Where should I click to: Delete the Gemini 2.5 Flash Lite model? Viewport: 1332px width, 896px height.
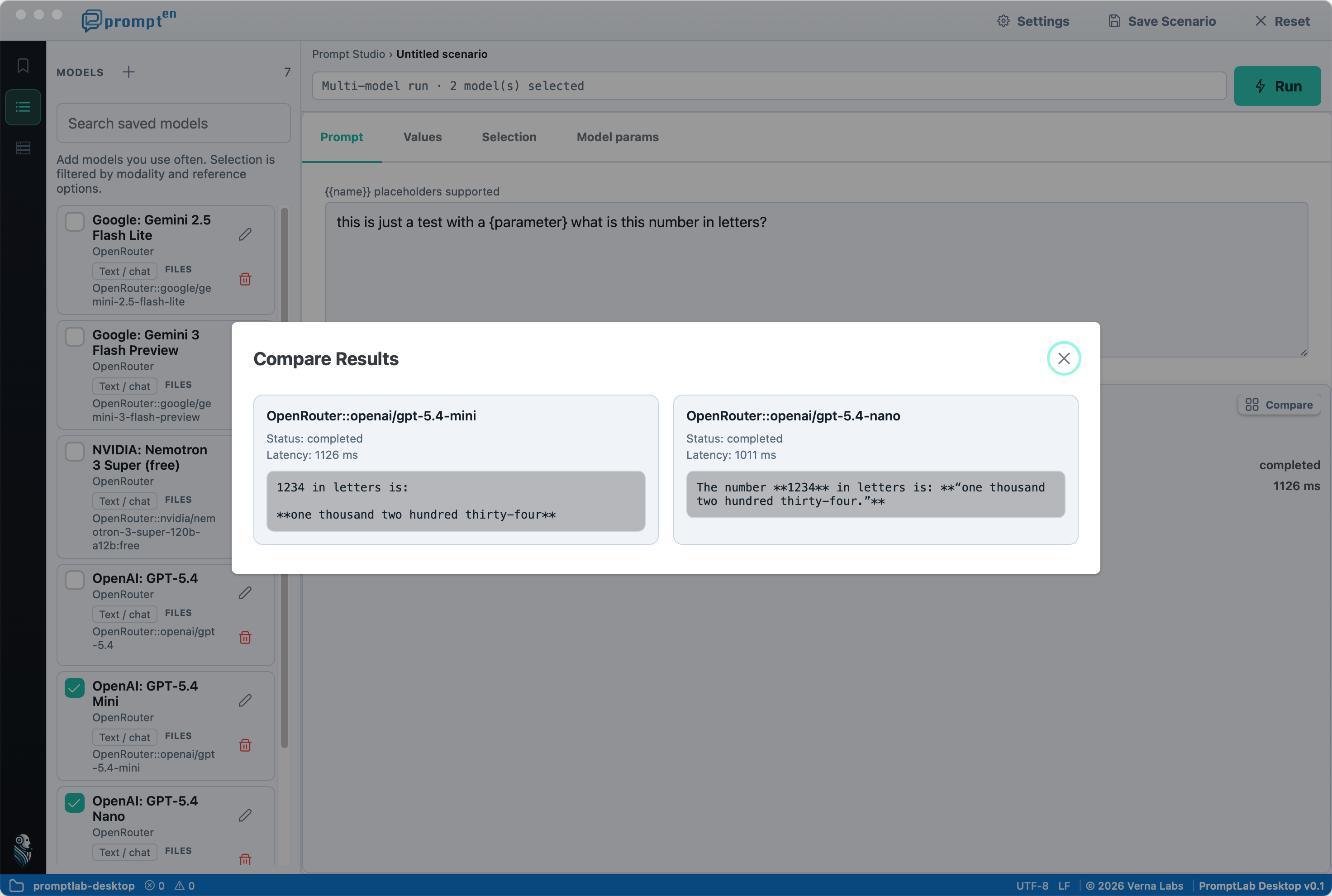[245, 279]
